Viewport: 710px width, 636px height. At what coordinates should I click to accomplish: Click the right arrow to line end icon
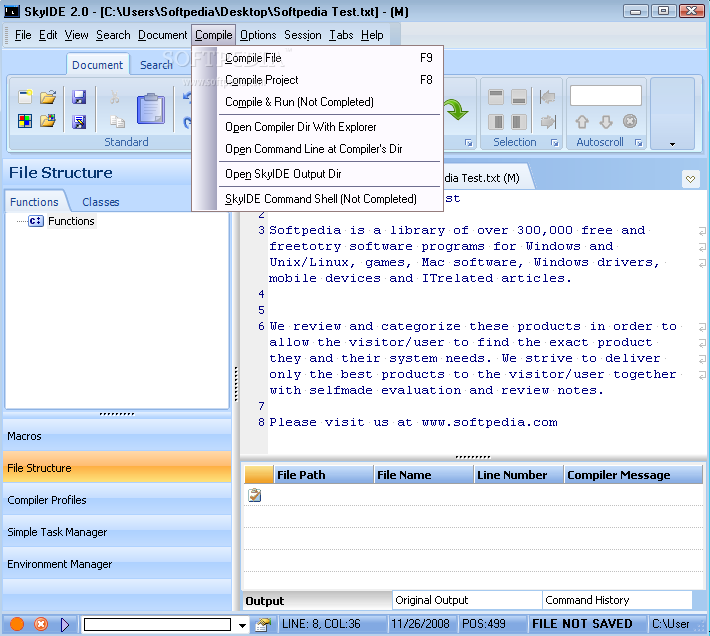click(x=547, y=121)
